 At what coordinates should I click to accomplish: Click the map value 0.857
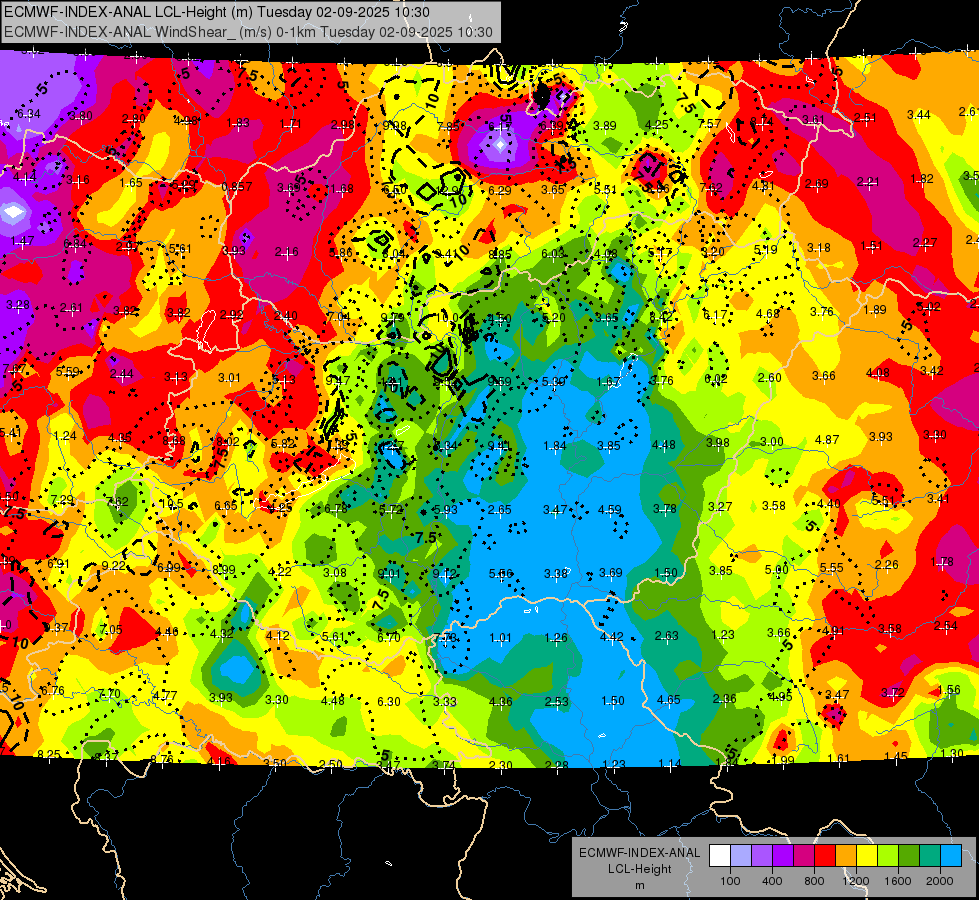click(237, 187)
